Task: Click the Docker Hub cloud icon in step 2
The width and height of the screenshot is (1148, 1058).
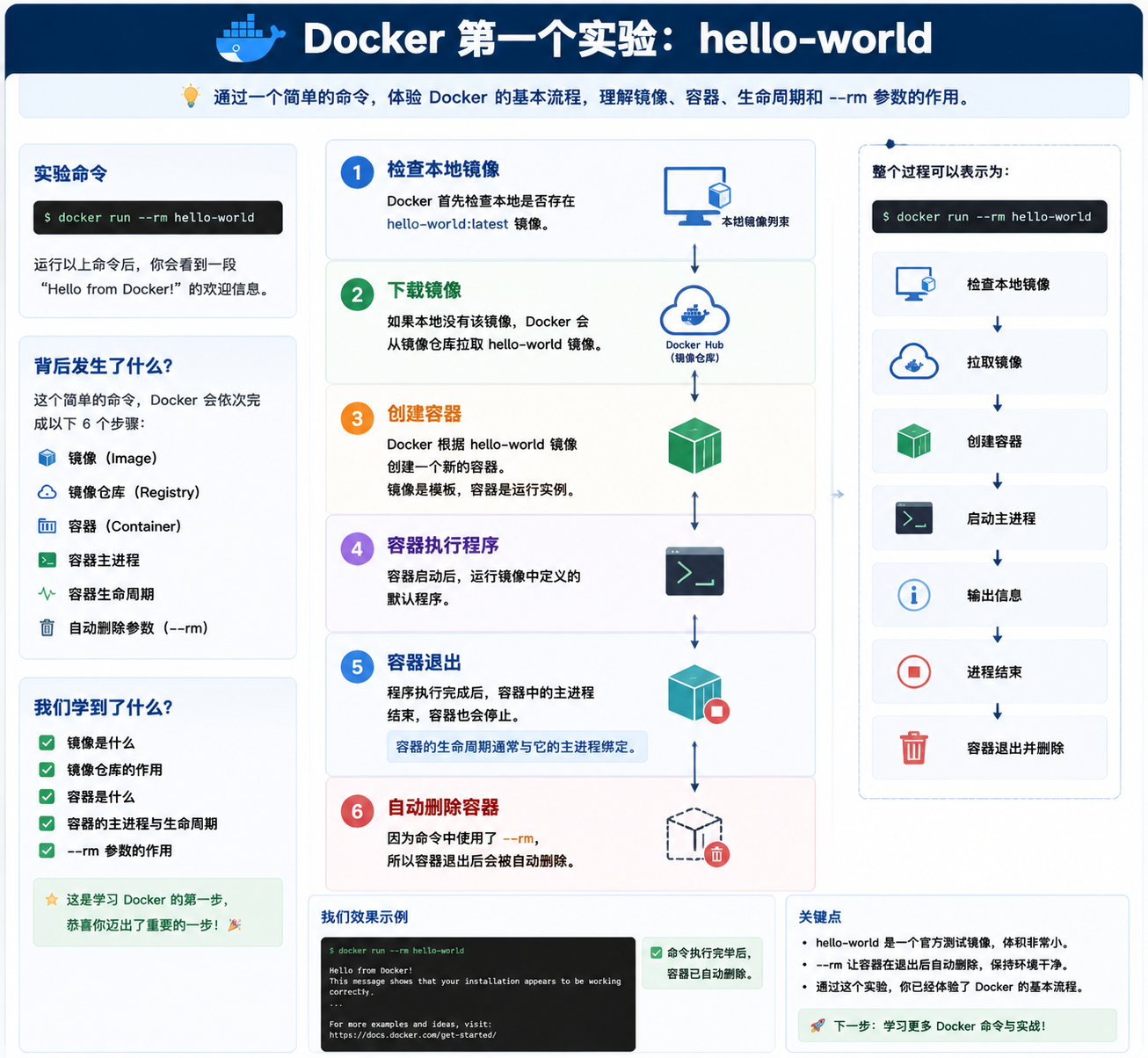Action: 694,310
